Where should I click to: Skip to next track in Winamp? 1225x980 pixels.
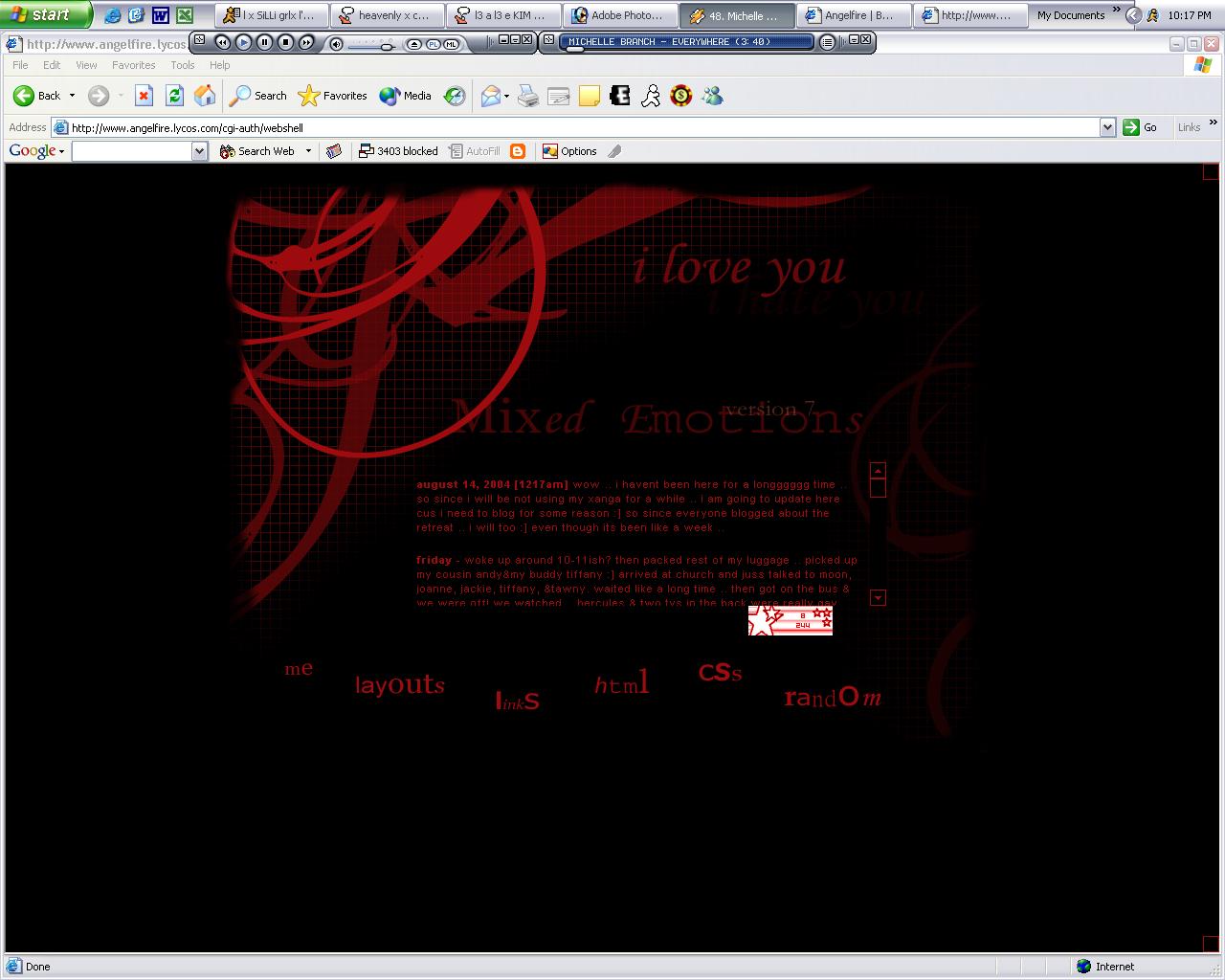(x=306, y=42)
